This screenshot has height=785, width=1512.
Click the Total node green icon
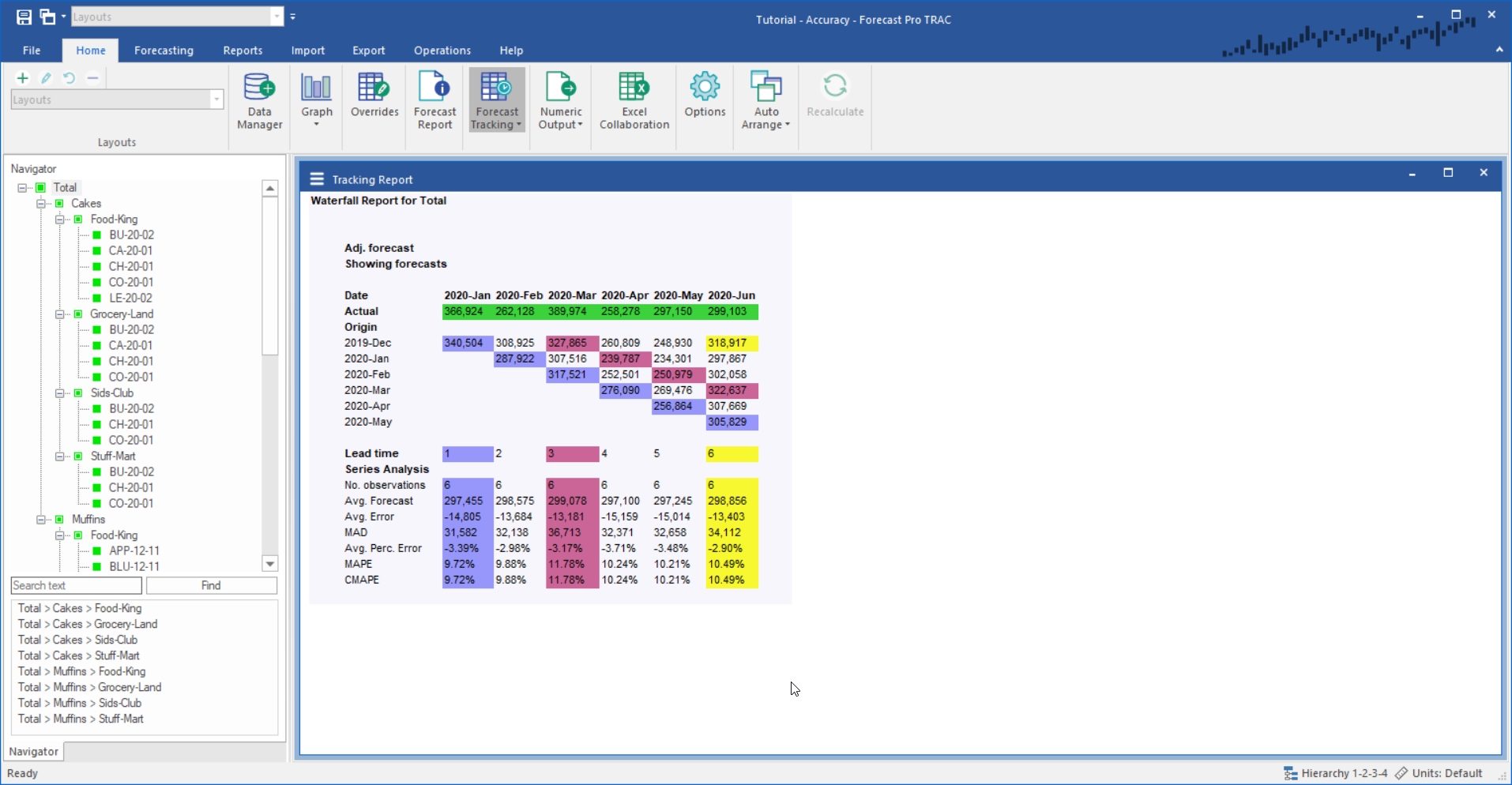(x=40, y=188)
